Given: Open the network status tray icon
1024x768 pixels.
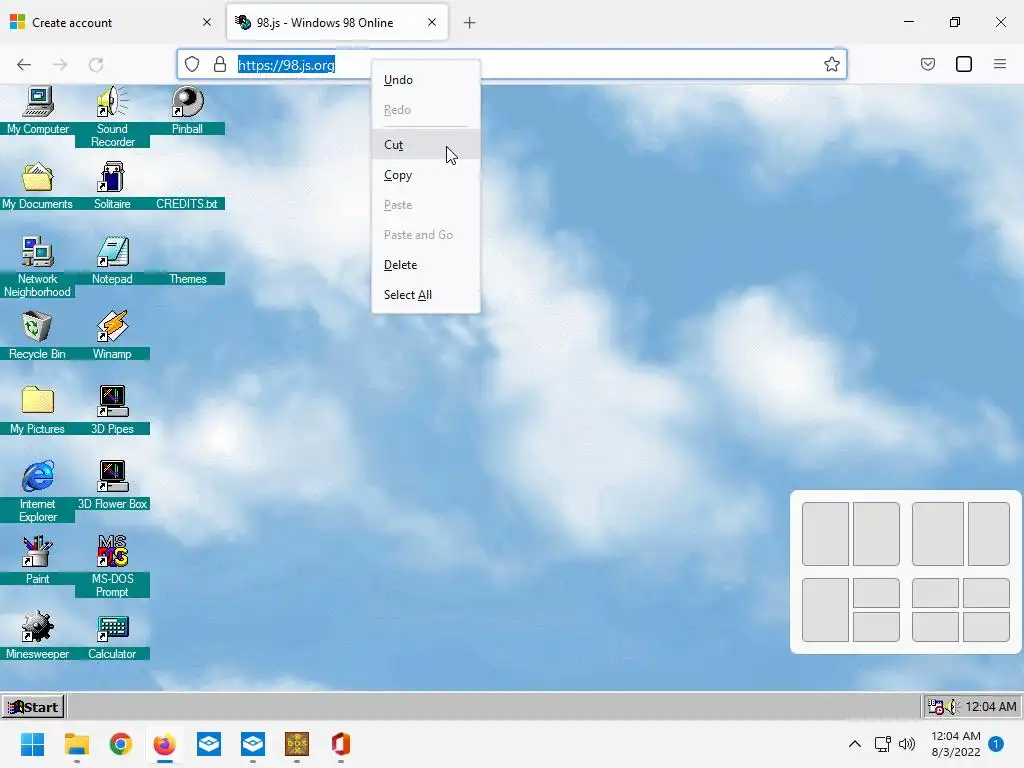Looking at the screenshot, I should pos(883,744).
